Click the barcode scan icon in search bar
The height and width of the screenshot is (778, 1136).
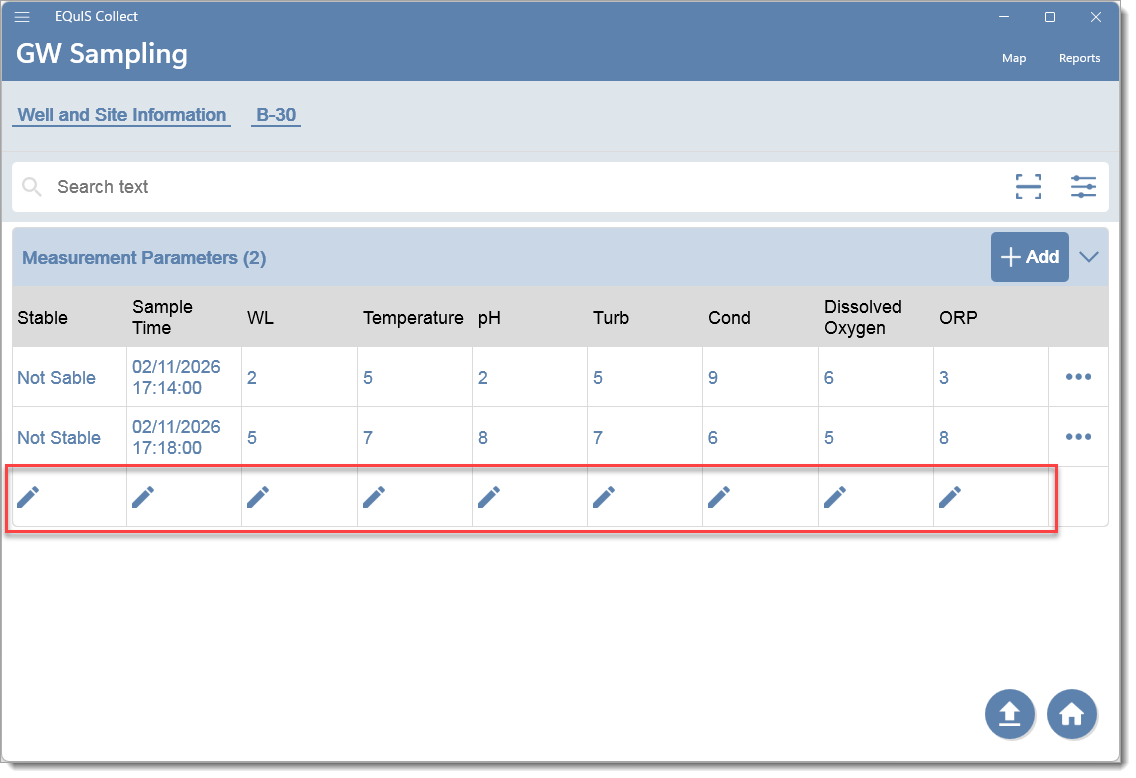1028,187
